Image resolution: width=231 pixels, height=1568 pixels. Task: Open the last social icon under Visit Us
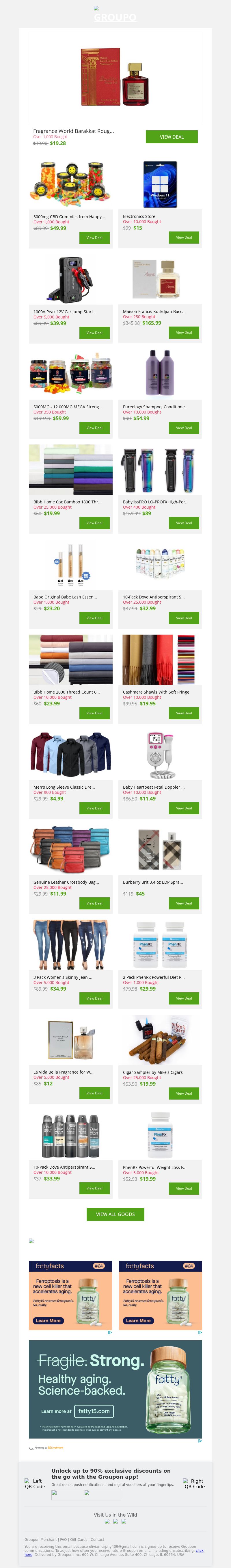(124, 1521)
